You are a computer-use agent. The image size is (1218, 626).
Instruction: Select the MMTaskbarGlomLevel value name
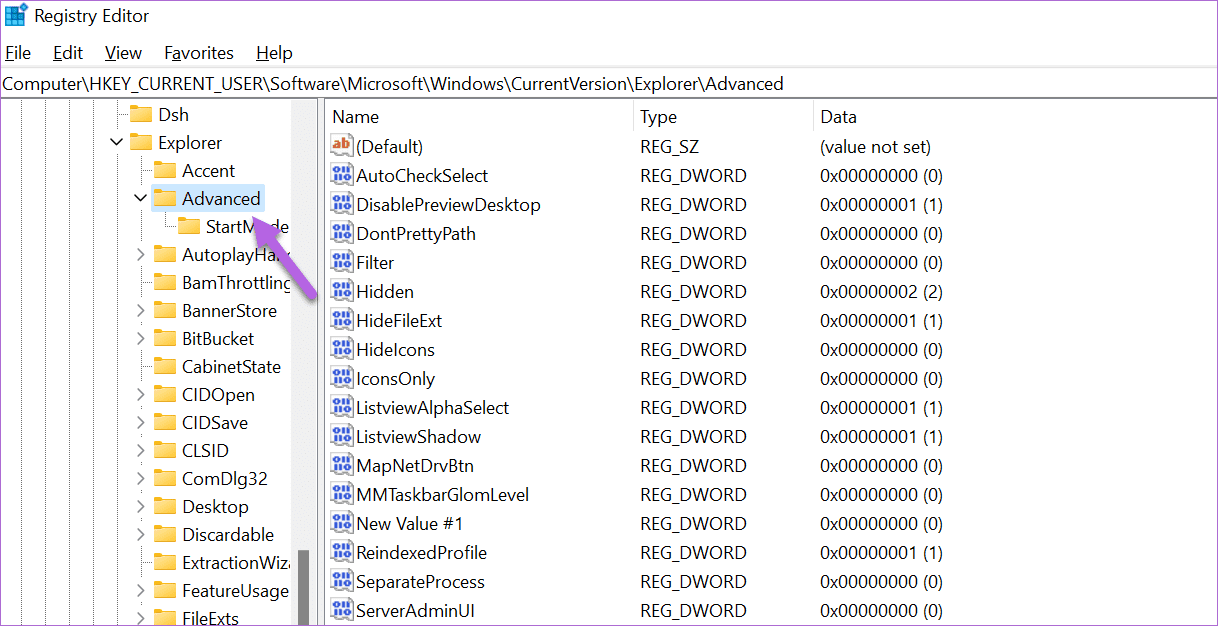coord(443,495)
